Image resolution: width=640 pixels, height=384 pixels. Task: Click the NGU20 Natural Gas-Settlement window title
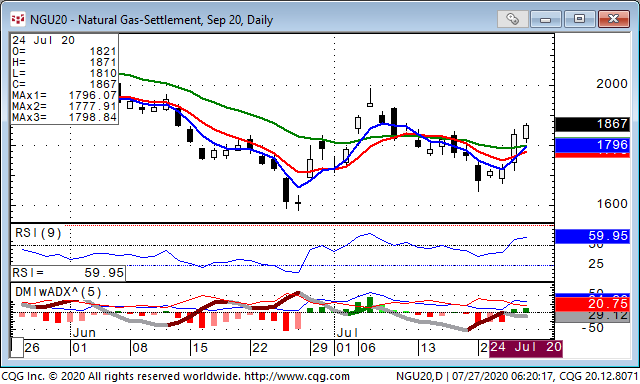point(151,20)
